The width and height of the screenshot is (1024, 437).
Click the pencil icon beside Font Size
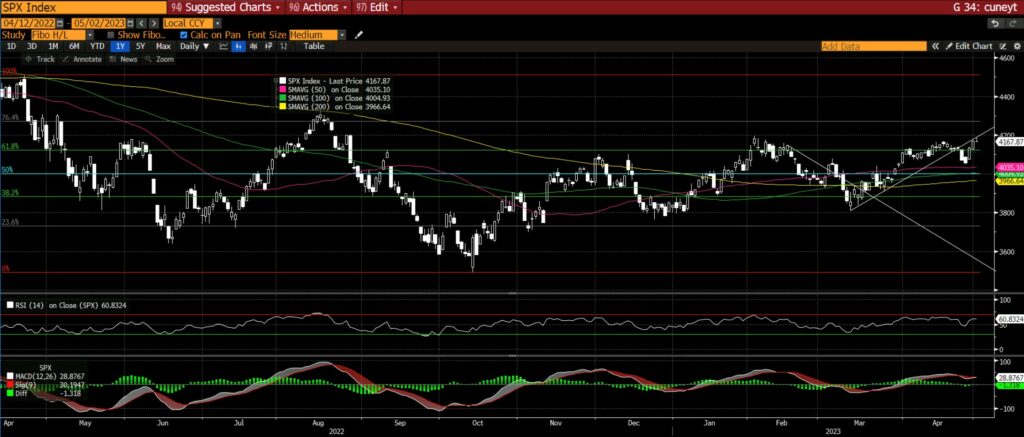click(x=358, y=34)
